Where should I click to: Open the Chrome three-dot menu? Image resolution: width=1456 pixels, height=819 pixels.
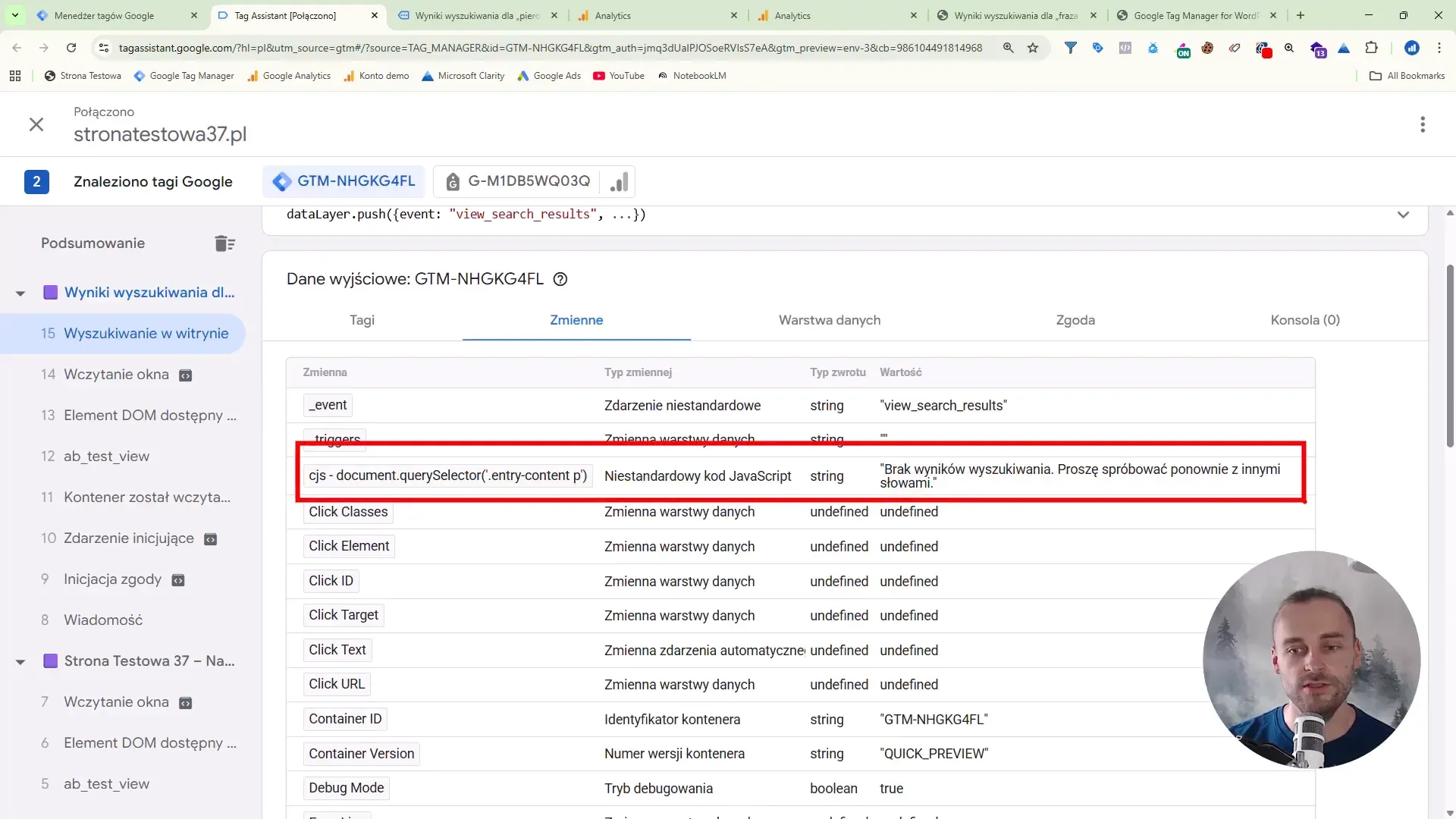click(x=1439, y=48)
